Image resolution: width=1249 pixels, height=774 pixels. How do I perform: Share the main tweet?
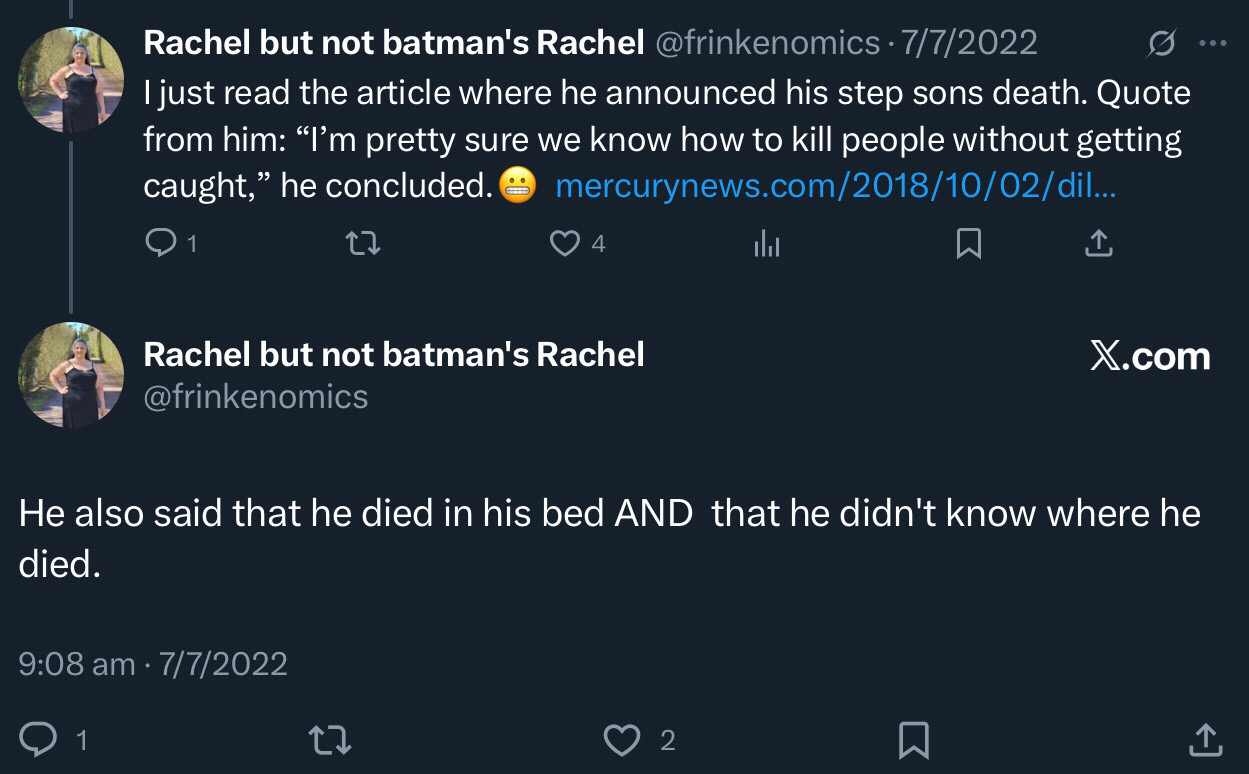pos(1206,740)
